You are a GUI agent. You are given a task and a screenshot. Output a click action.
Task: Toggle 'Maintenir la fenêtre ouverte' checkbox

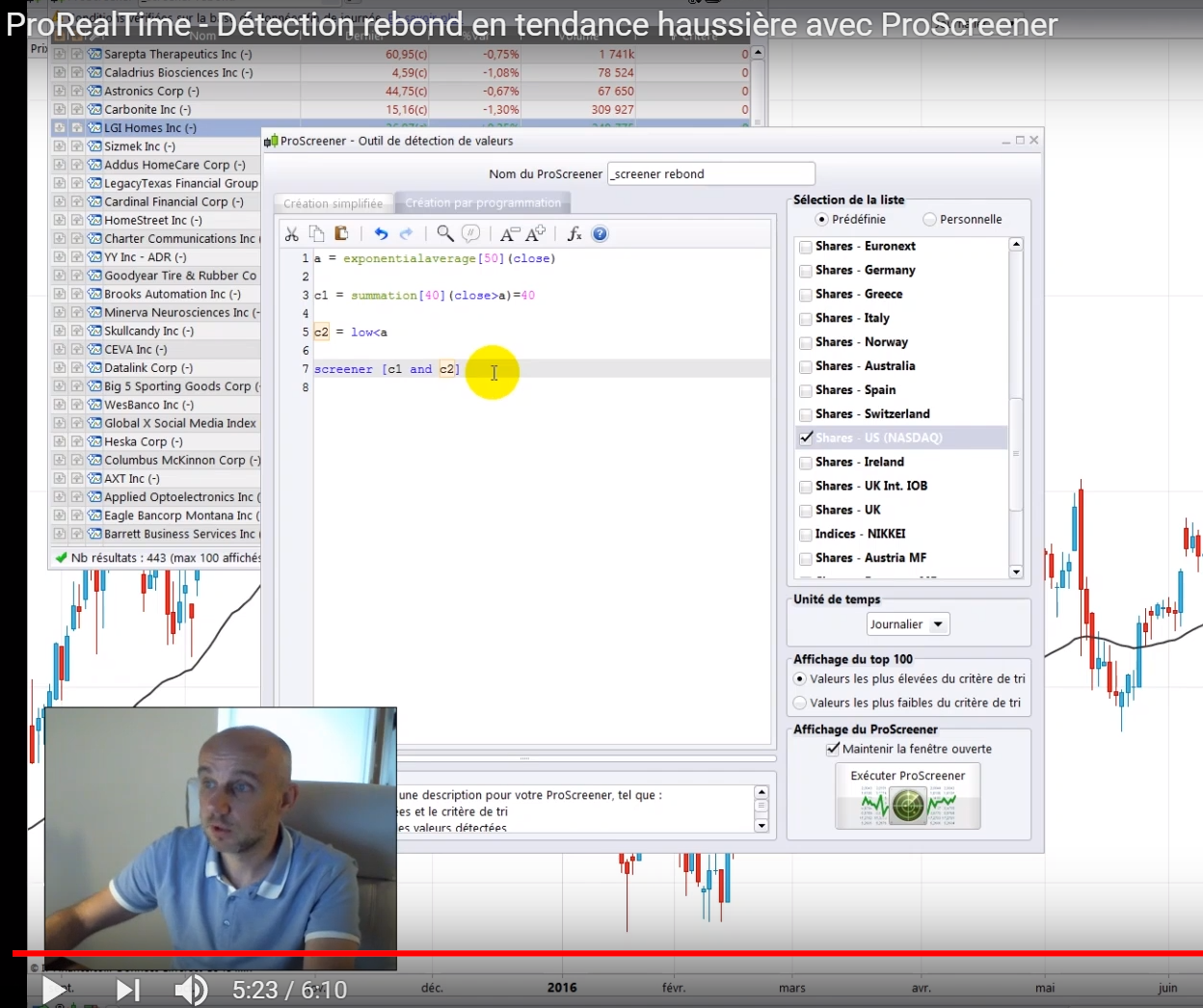coord(833,749)
